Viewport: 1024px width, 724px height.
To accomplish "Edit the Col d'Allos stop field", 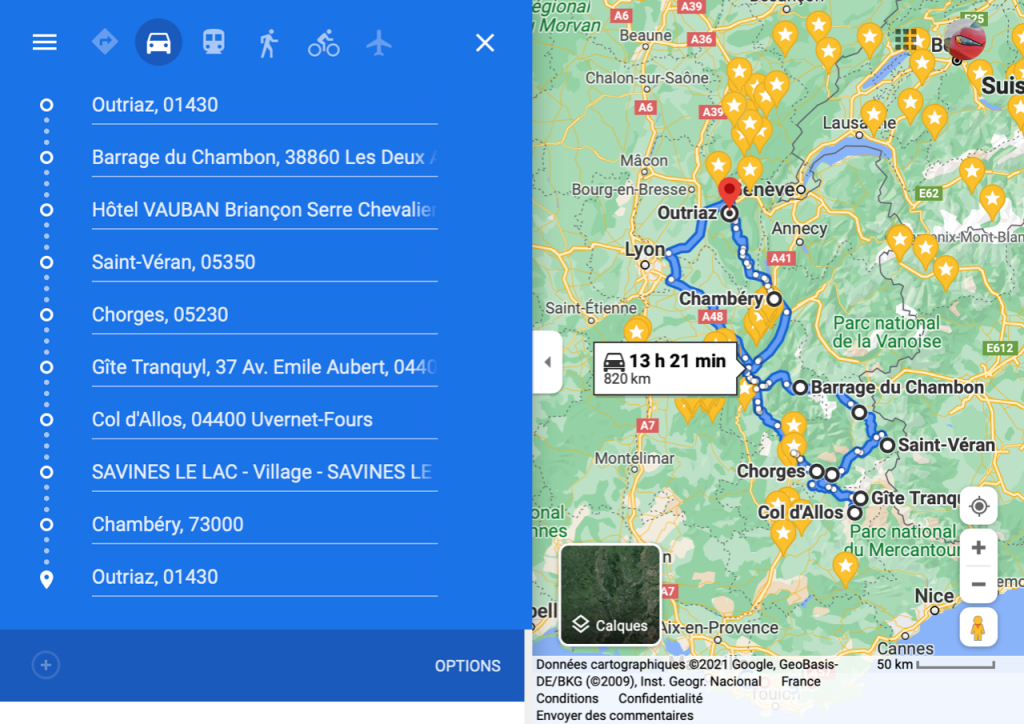I will point(264,420).
